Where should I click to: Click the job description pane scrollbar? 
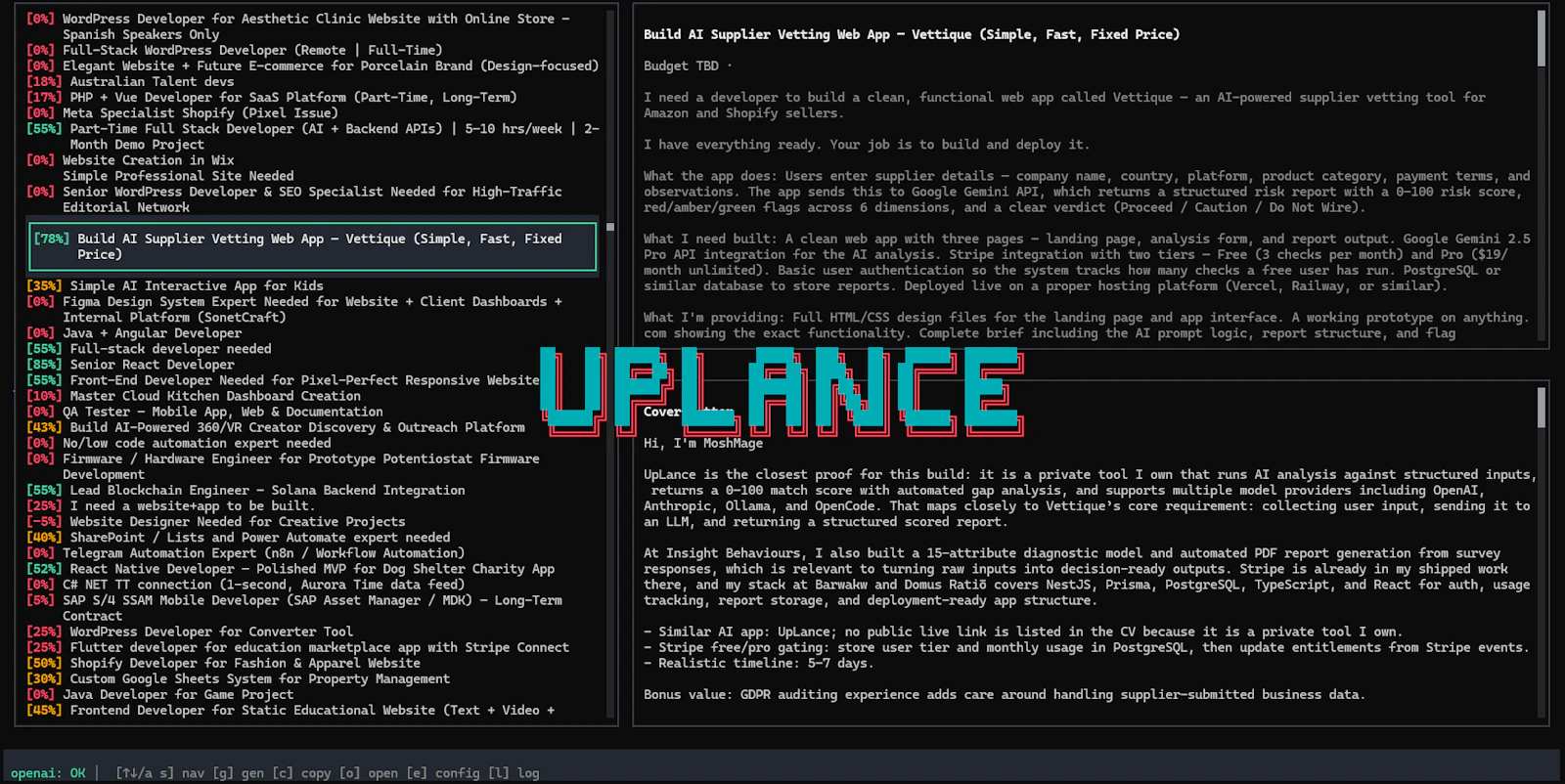point(1542,39)
